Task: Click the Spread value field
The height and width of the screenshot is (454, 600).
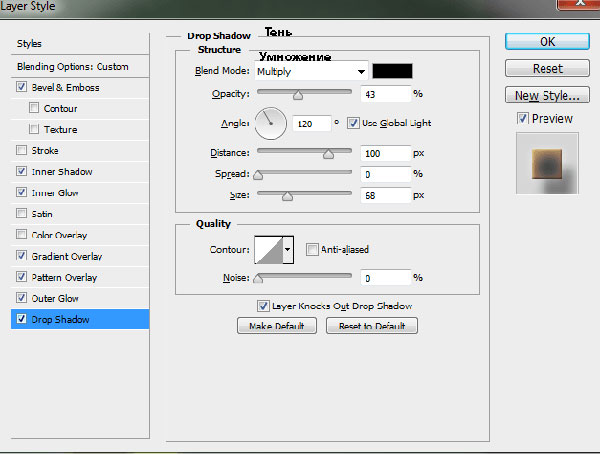Action: click(385, 175)
